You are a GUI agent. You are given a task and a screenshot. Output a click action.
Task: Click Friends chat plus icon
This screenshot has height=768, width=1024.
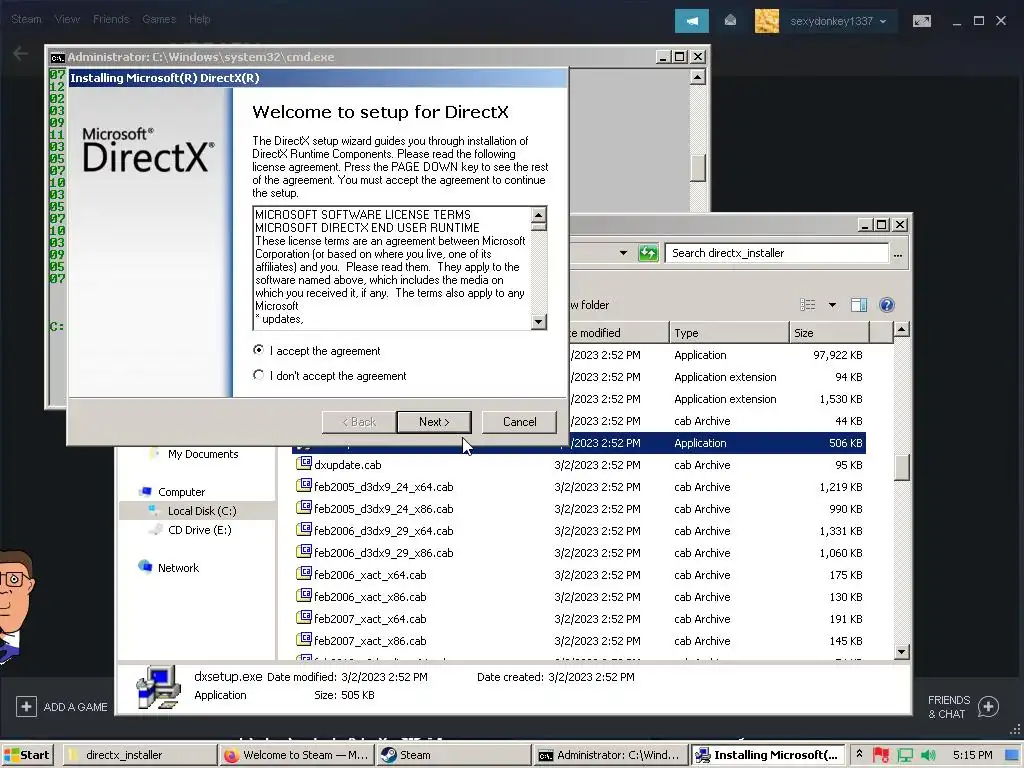(989, 707)
